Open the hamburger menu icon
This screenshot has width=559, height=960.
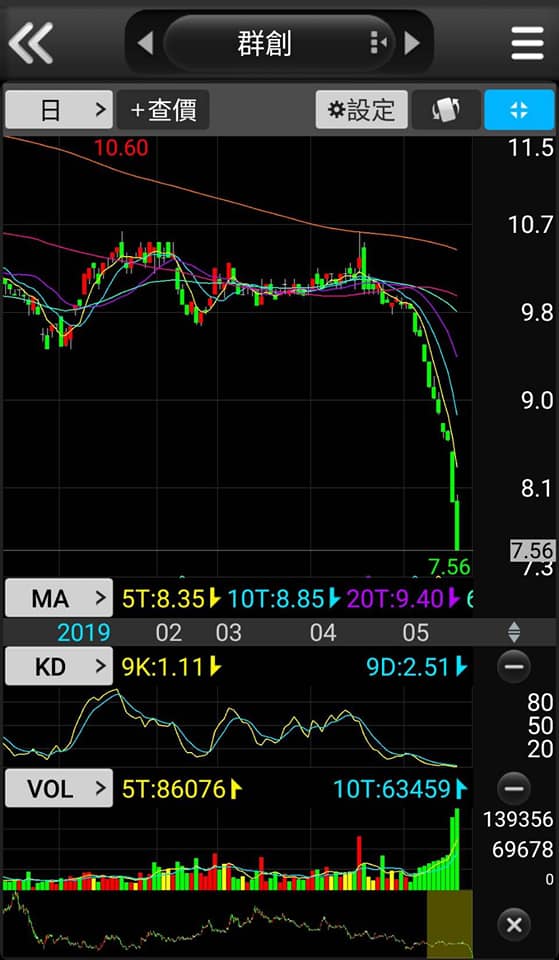527,43
